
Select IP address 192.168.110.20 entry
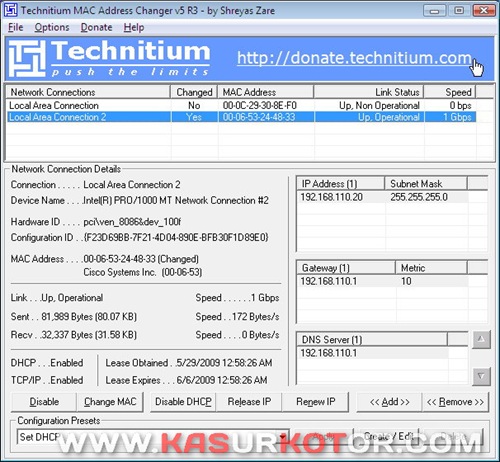tap(331, 197)
